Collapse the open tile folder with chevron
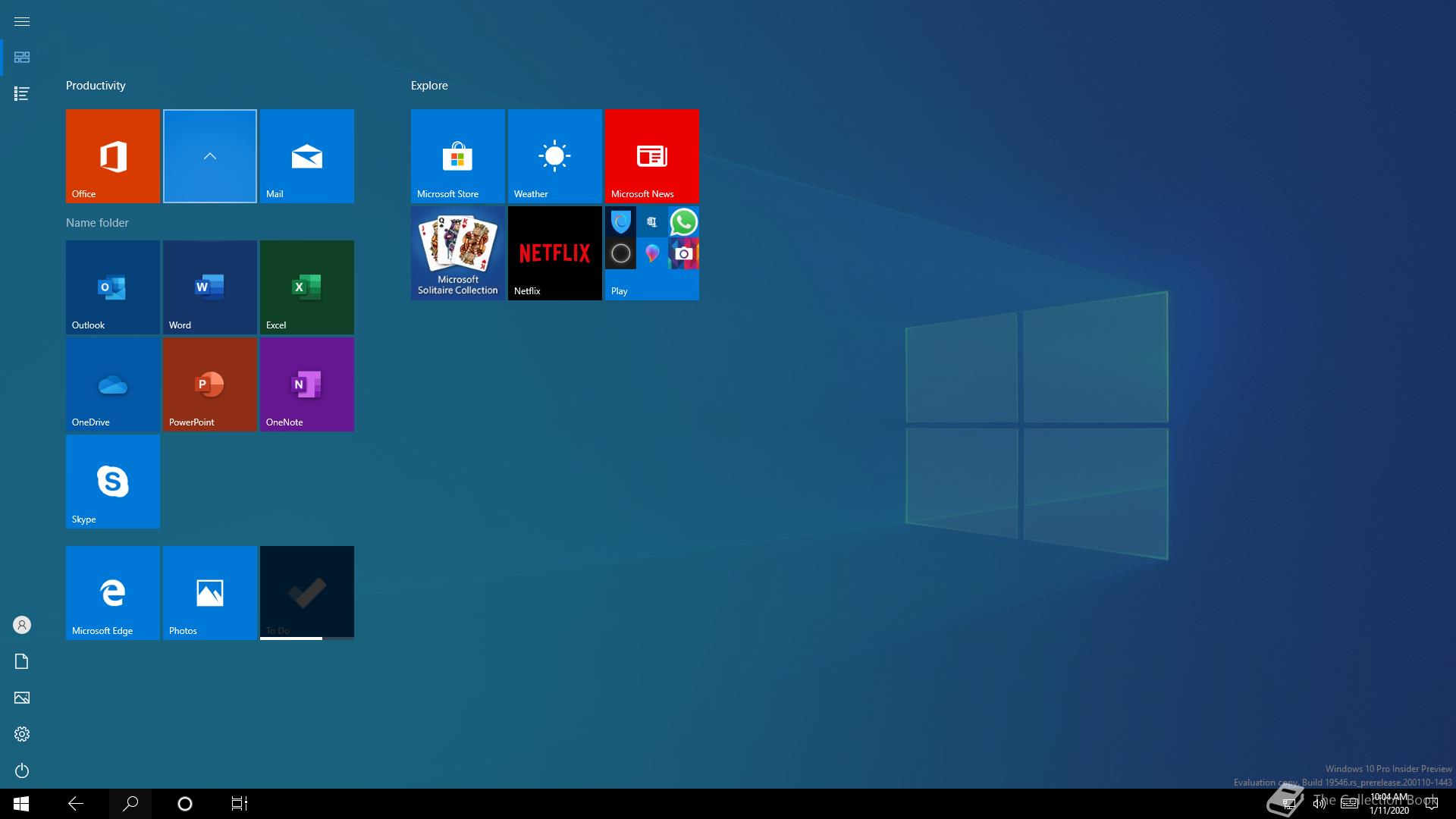 pyautogui.click(x=210, y=156)
